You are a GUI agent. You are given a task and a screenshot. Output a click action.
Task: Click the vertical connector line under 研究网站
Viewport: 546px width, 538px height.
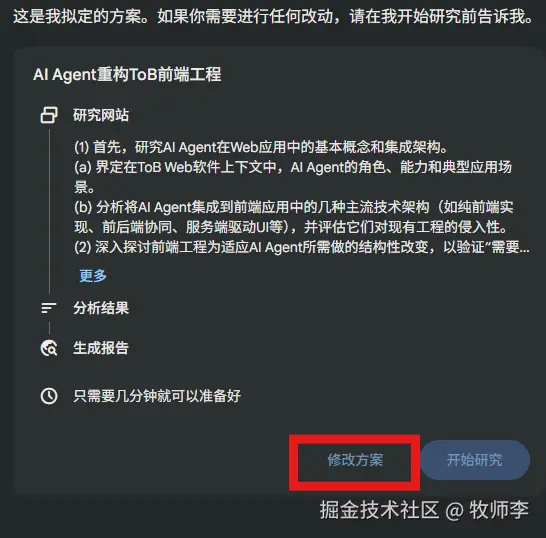49,211
